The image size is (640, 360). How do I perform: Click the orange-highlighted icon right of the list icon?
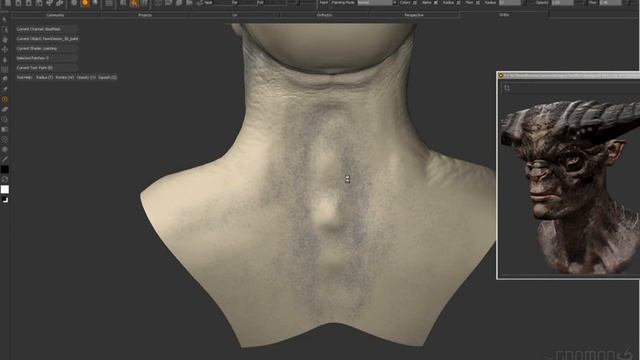click(134, 3)
